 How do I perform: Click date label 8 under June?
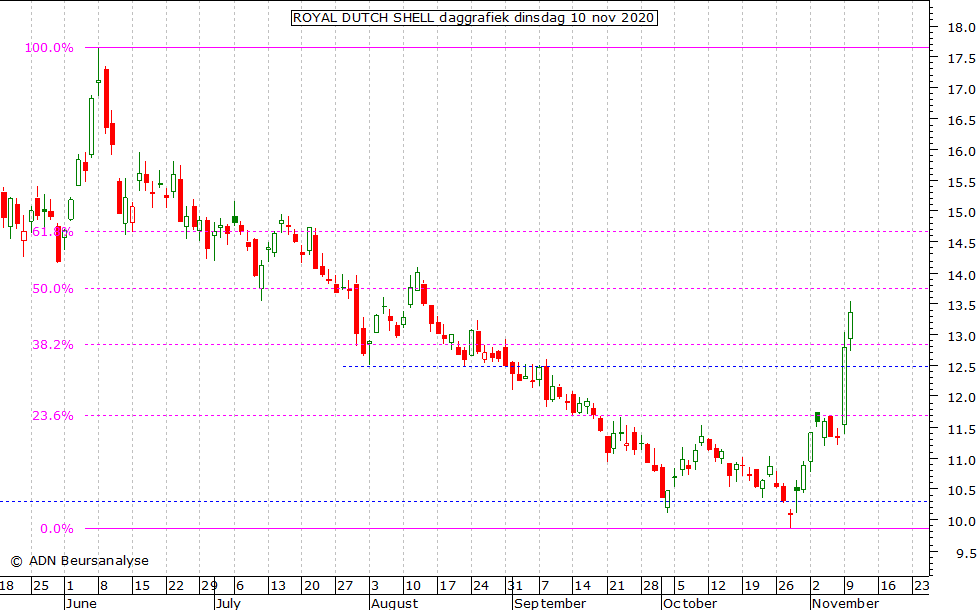pyautogui.click(x=104, y=586)
